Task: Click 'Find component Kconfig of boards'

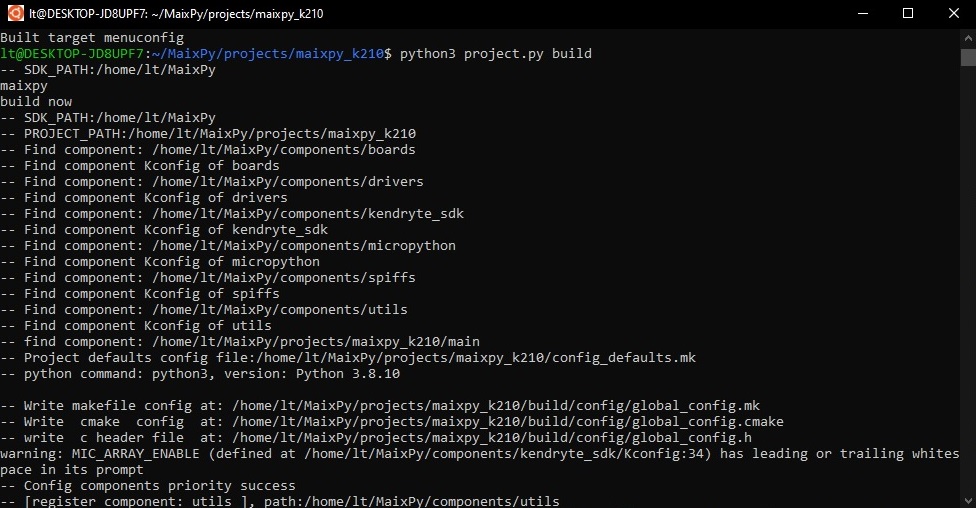Action: 151,166
